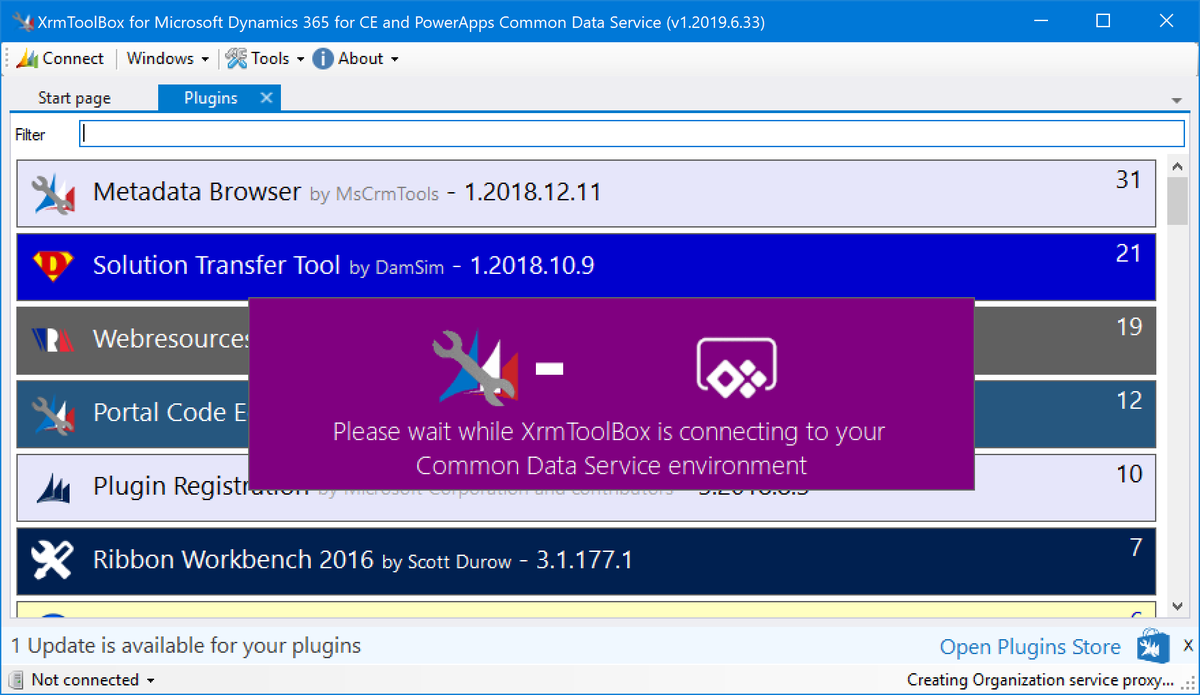Click the plugin list scrollbar thumb

1177,201
